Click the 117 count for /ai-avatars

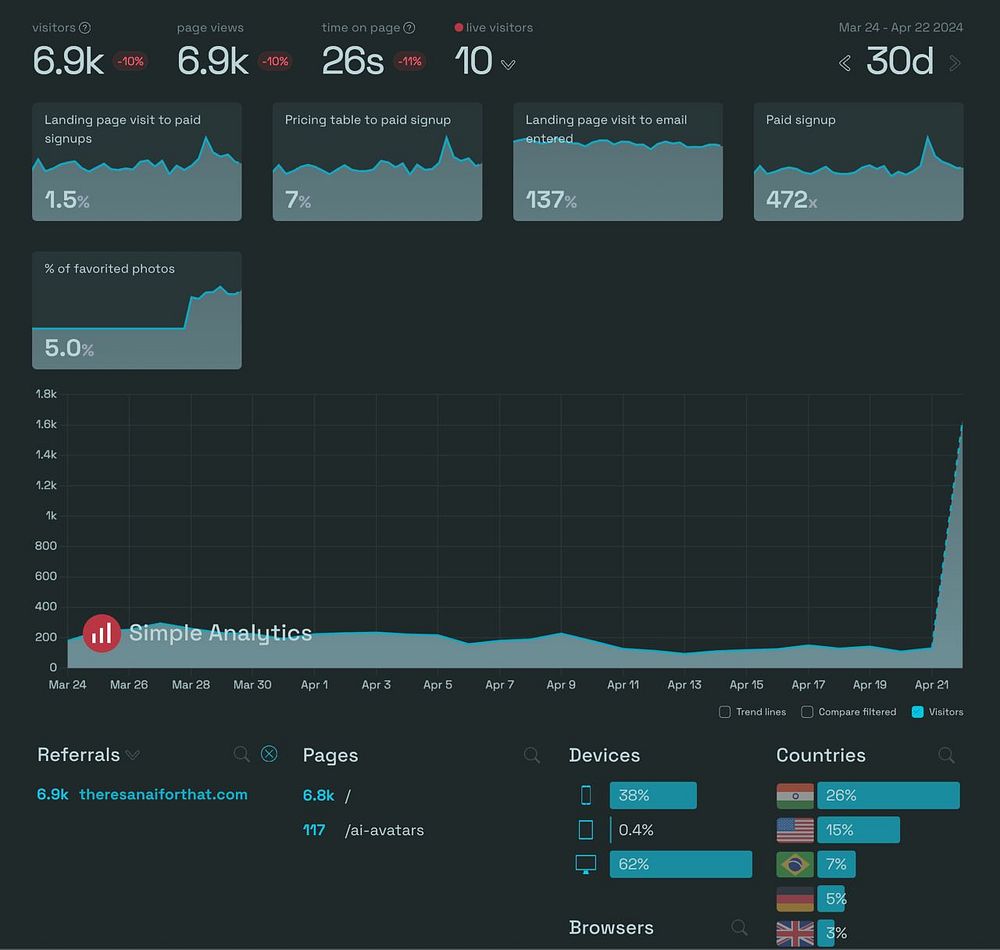[314, 830]
